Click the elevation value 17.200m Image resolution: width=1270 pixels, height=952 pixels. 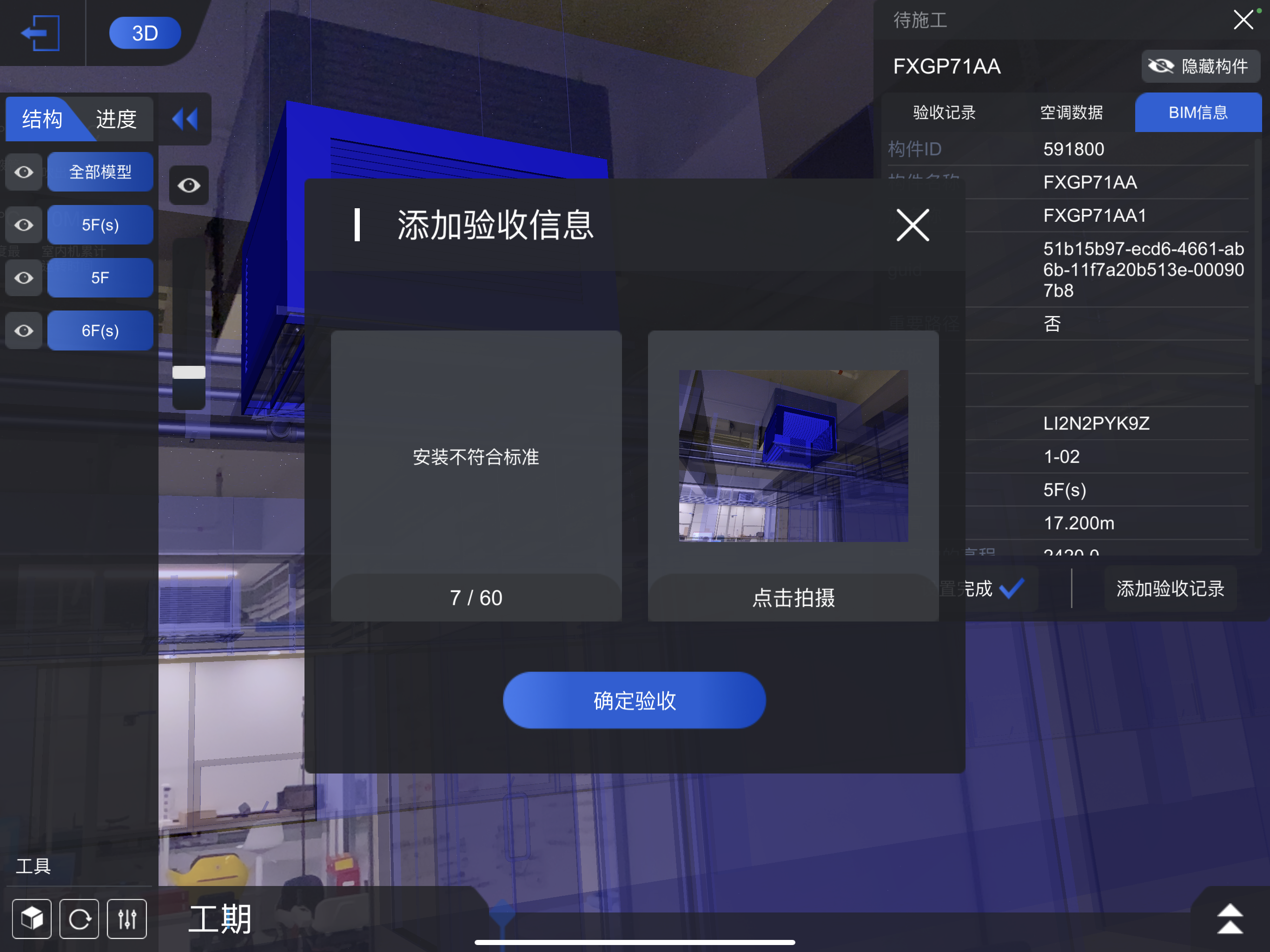(x=1079, y=523)
